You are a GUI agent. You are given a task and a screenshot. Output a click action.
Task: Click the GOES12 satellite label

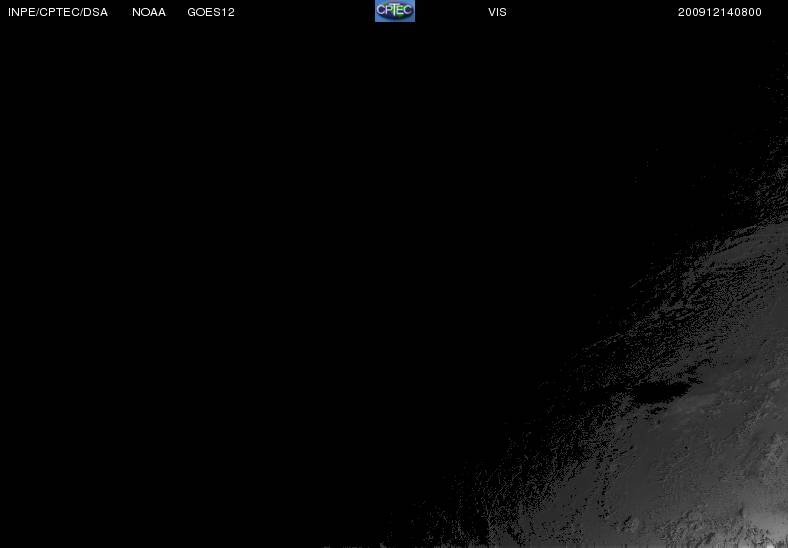211,12
